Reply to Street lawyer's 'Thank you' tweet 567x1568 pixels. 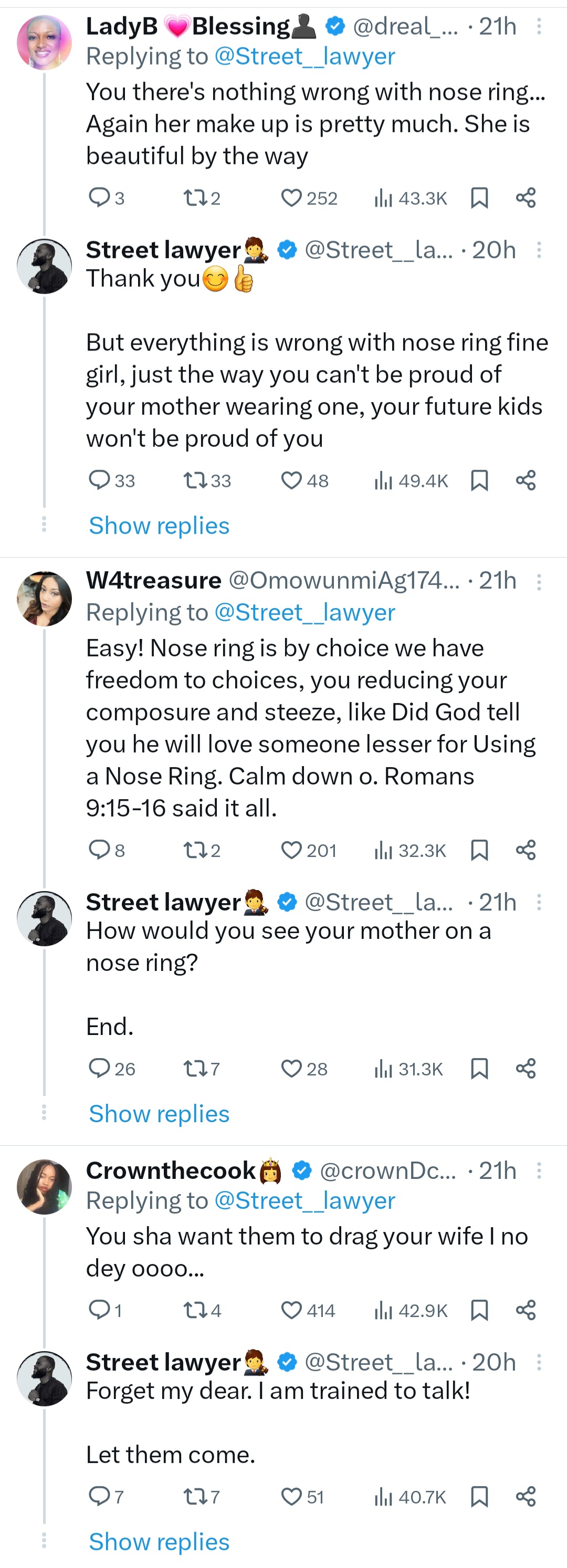click(x=99, y=480)
